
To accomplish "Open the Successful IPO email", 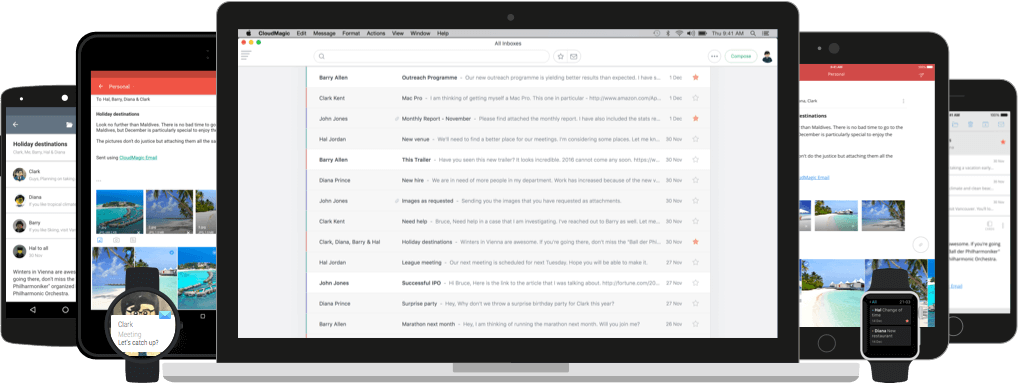I will pos(508,283).
